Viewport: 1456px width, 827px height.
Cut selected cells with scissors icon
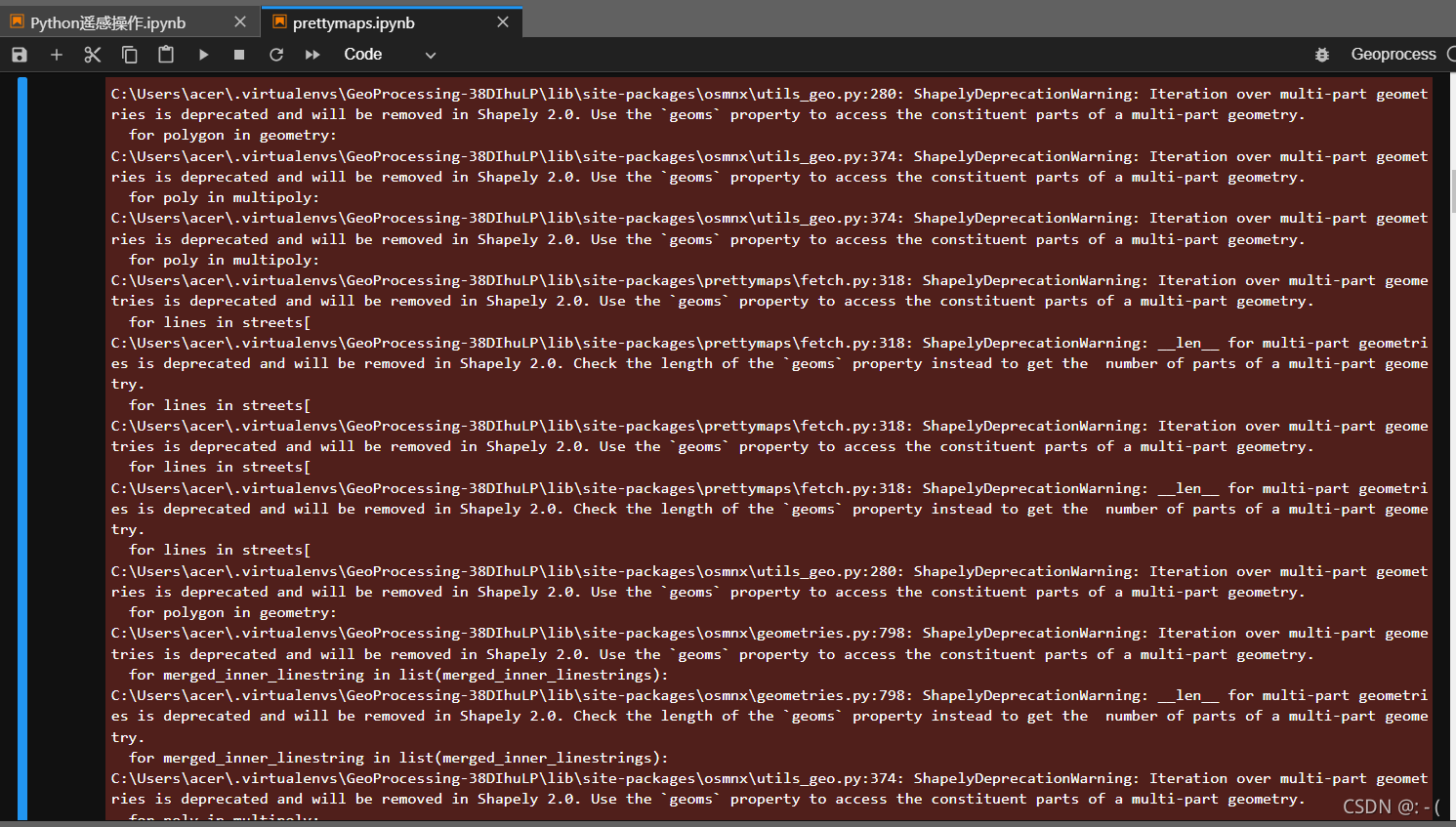(x=93, y=55)
